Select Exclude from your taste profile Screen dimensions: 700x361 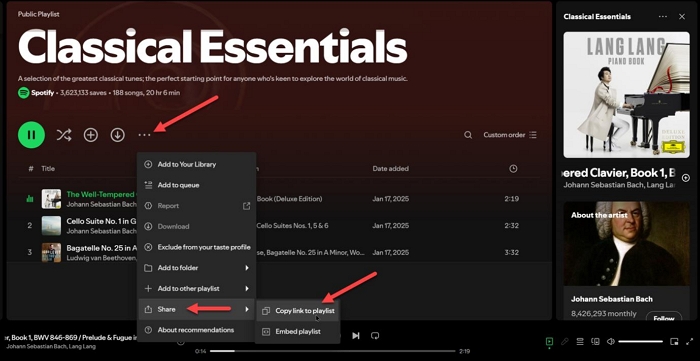(197, 247)
